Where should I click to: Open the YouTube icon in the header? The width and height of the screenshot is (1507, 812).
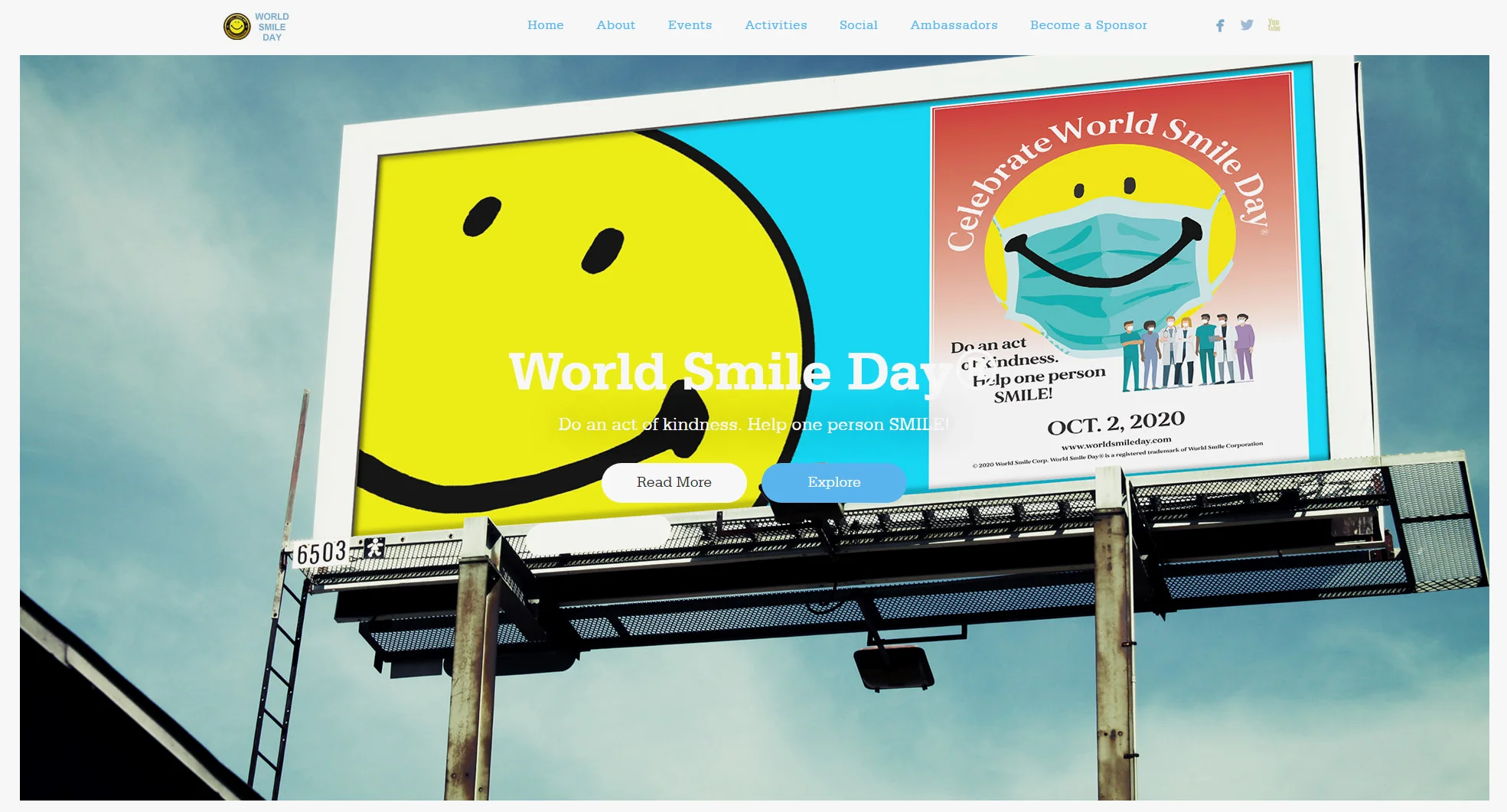click(x=1274, y=25)
